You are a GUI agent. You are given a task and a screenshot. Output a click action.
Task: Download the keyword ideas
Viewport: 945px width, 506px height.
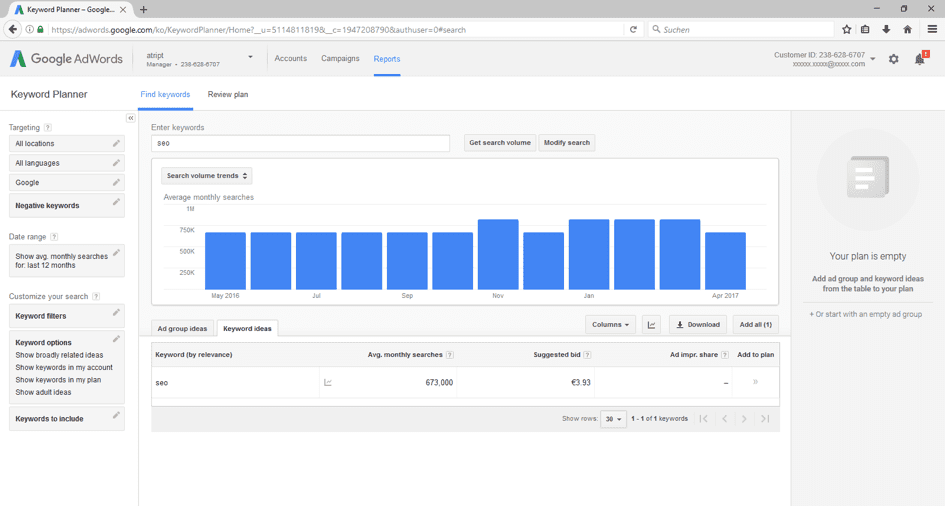click(698, 325)
